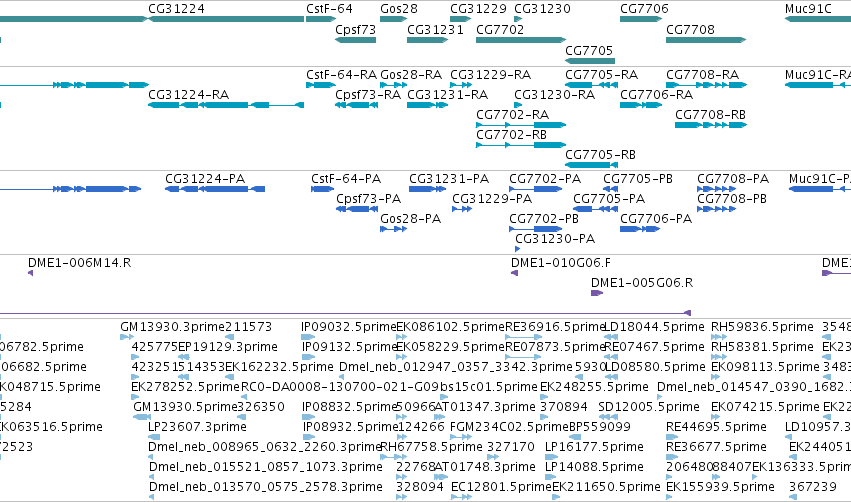
Task: Select the CstF-64-PA protein label
Action: pos(346,179)
